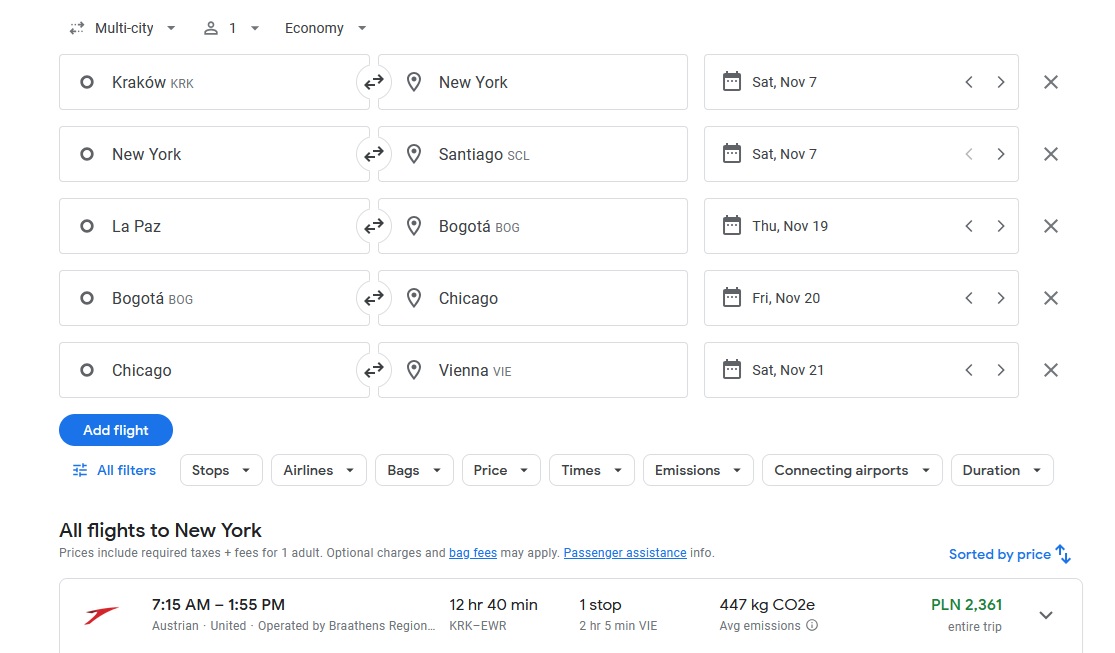
Task: Remove the Chicago to Vienna flight
Action: pos(1050,370)
